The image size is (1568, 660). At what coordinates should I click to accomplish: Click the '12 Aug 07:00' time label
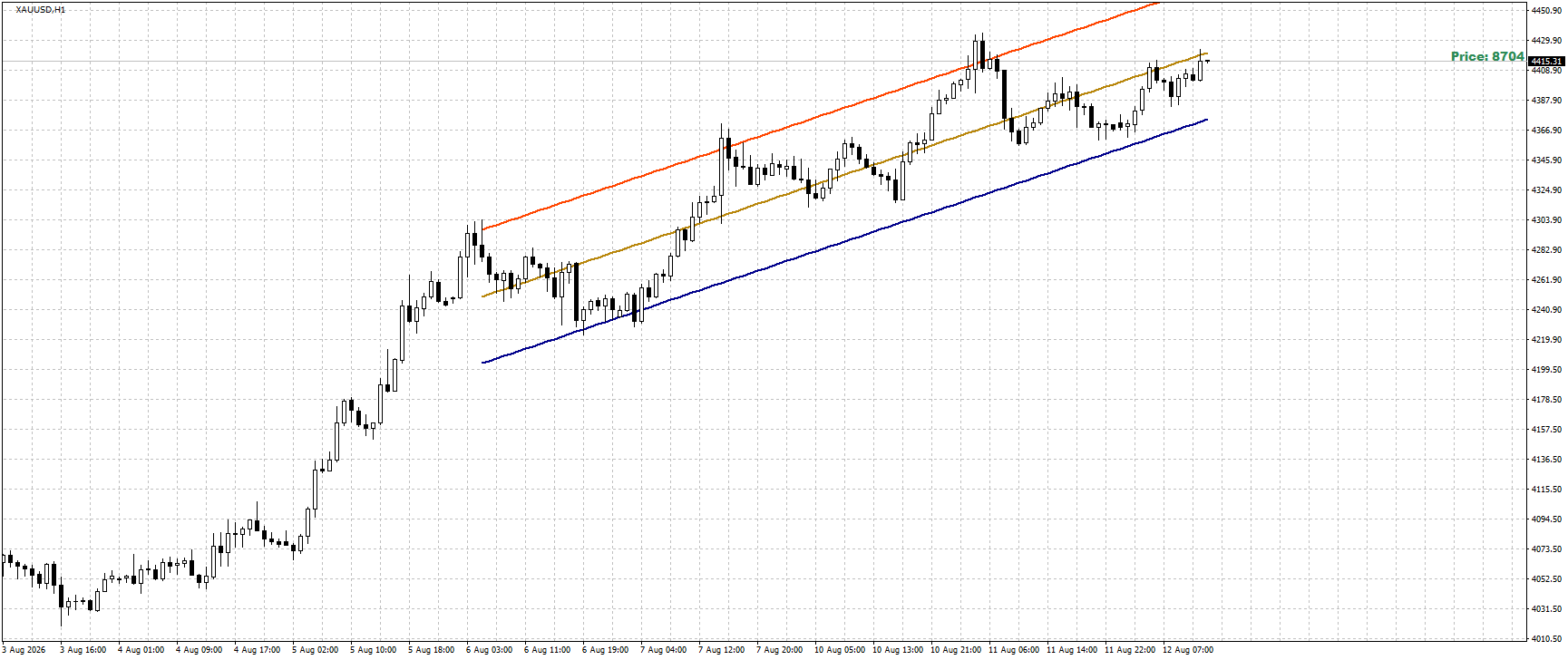click(1188, 650)
